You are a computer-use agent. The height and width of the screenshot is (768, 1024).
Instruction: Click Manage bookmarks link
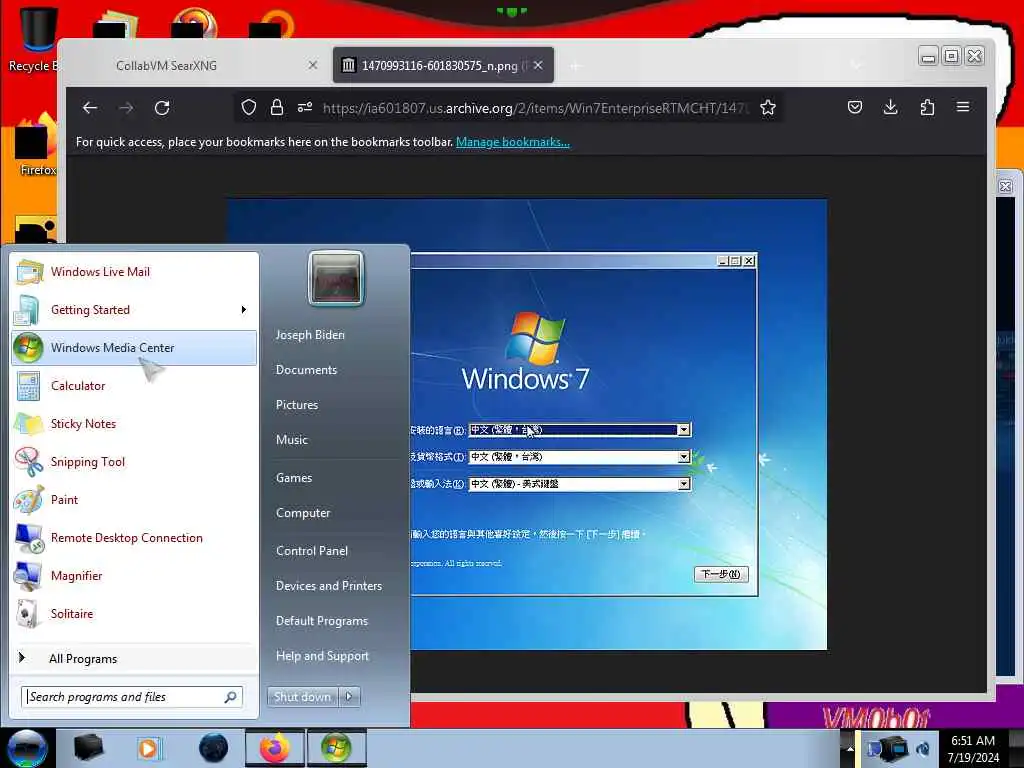tap(513, 142)
